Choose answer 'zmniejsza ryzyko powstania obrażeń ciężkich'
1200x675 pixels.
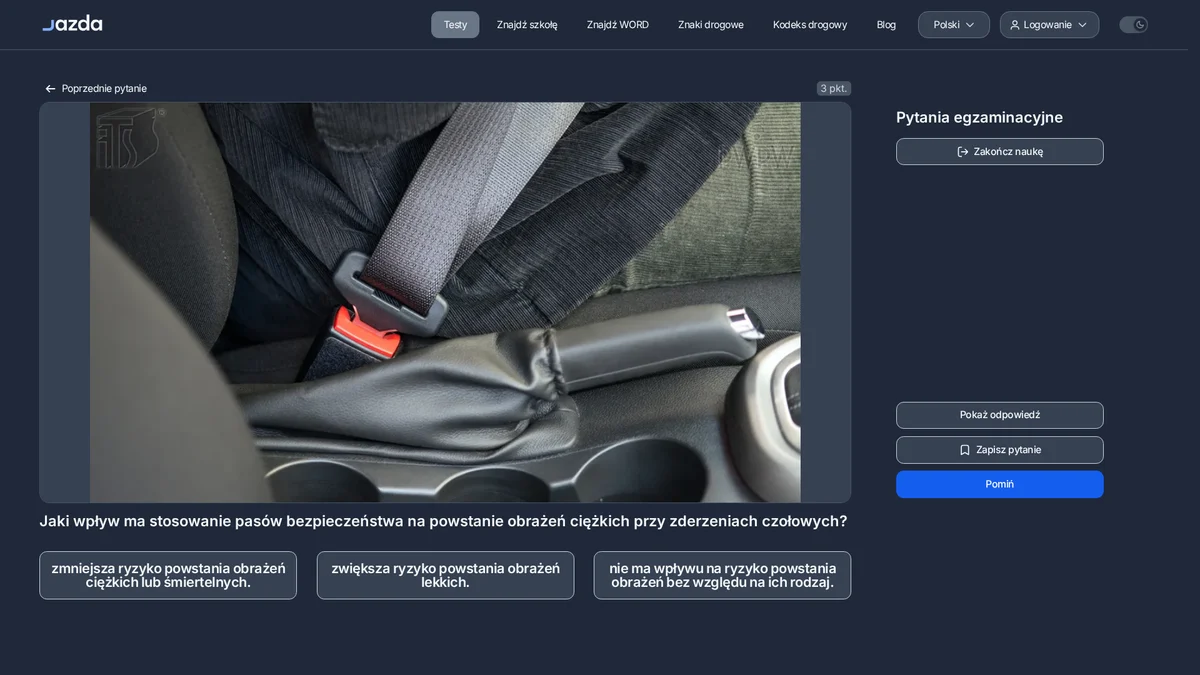[x=168, y=575]
